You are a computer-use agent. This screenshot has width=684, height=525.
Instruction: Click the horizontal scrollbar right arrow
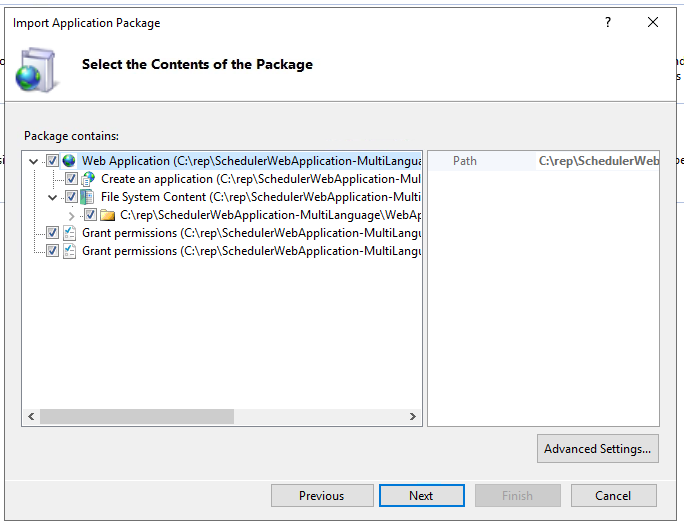coord(414,416)
